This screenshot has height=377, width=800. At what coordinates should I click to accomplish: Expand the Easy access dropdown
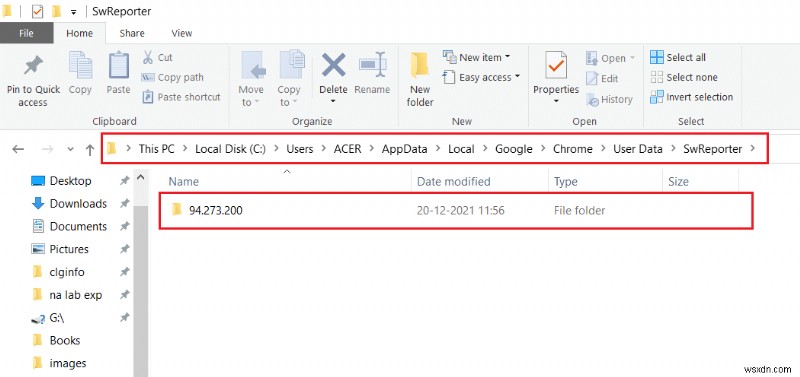[x=517, y=77]
